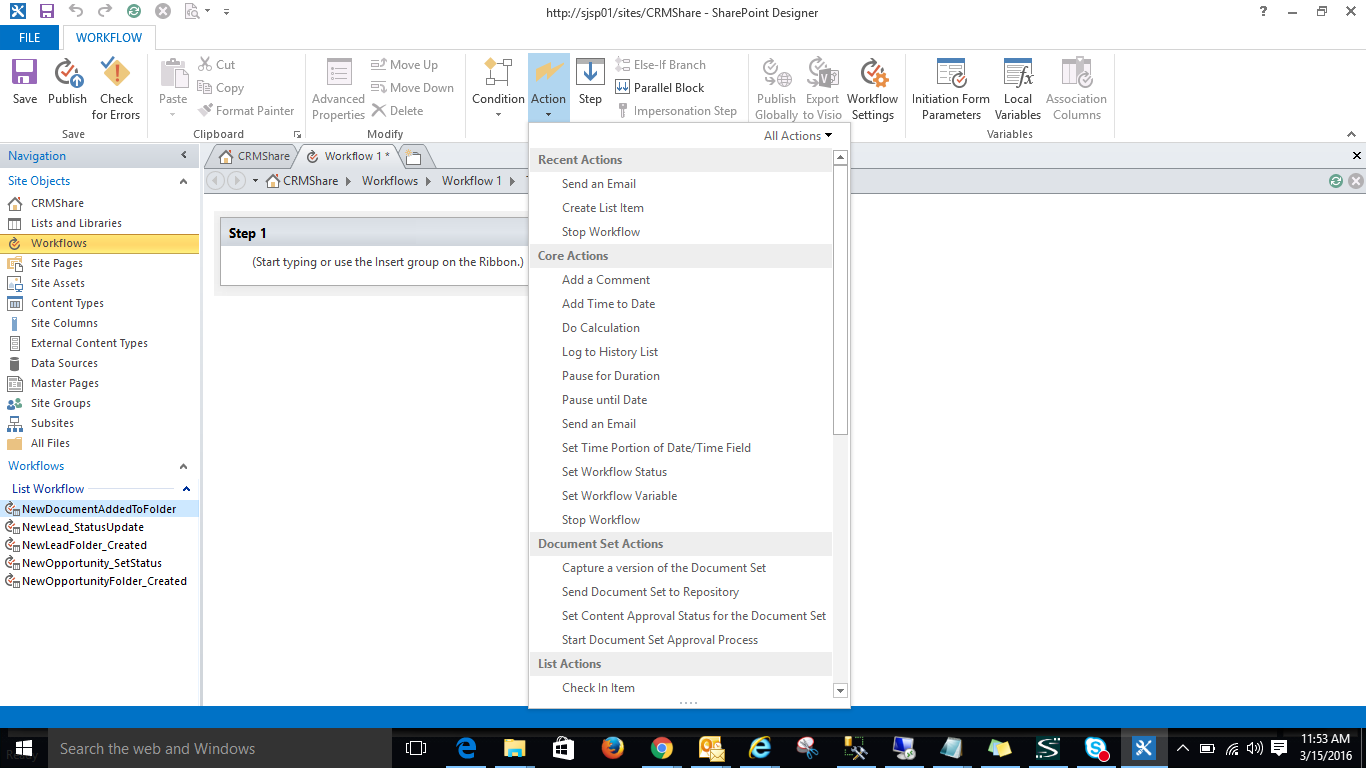Viewport: 1366px width, 768px height.
Task: Collapse the Navigation pane chevron
Action: tap(184, 155)
